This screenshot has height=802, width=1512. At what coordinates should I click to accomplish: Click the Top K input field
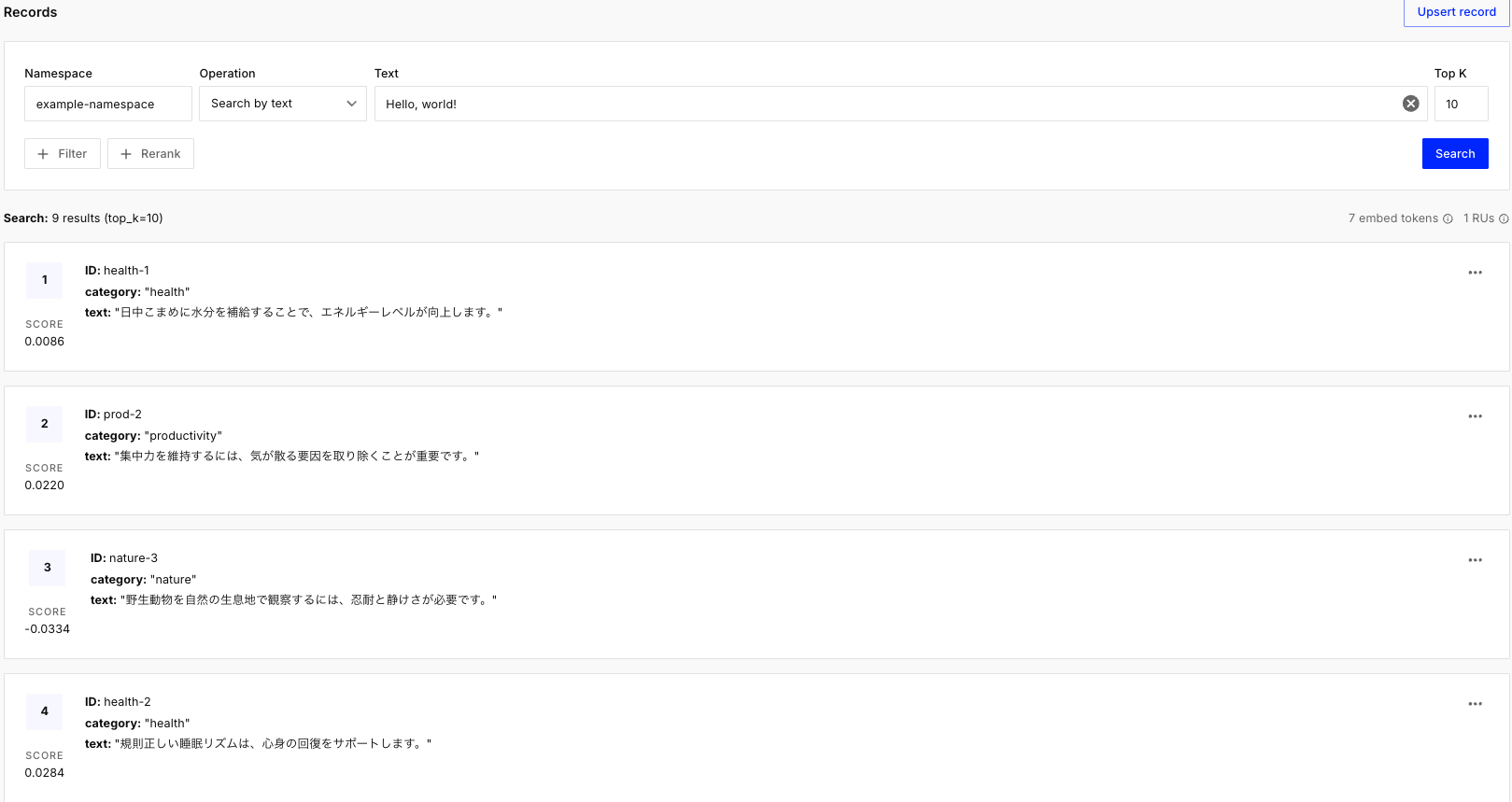[1460, 104]
